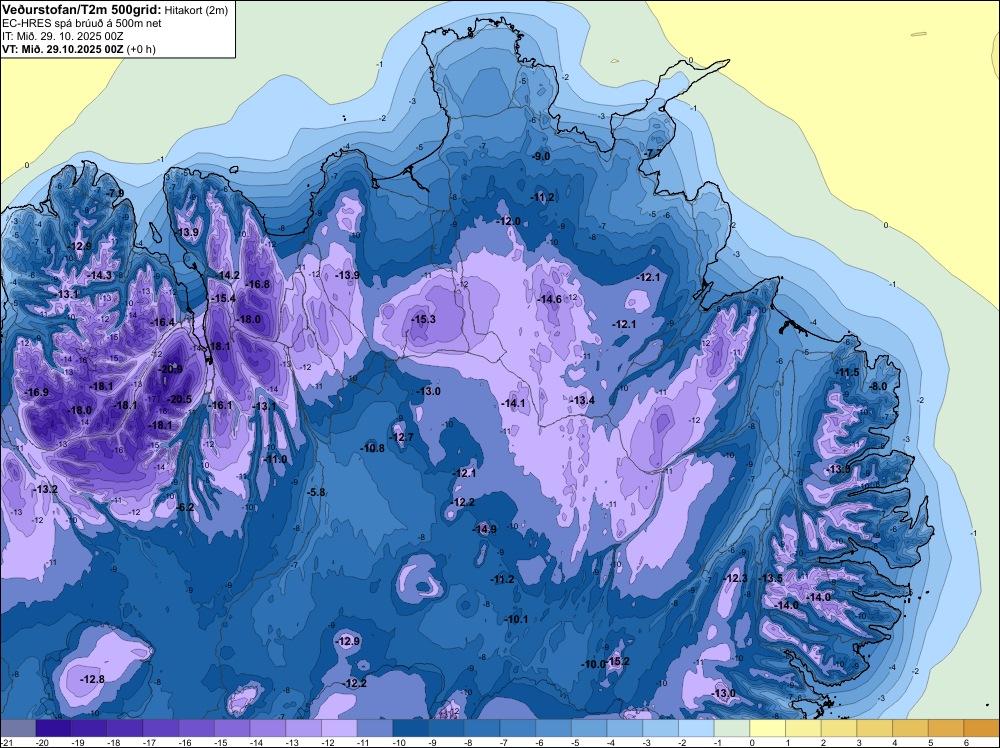Click the -15.3 temperature label

click(x=423, y=319)
